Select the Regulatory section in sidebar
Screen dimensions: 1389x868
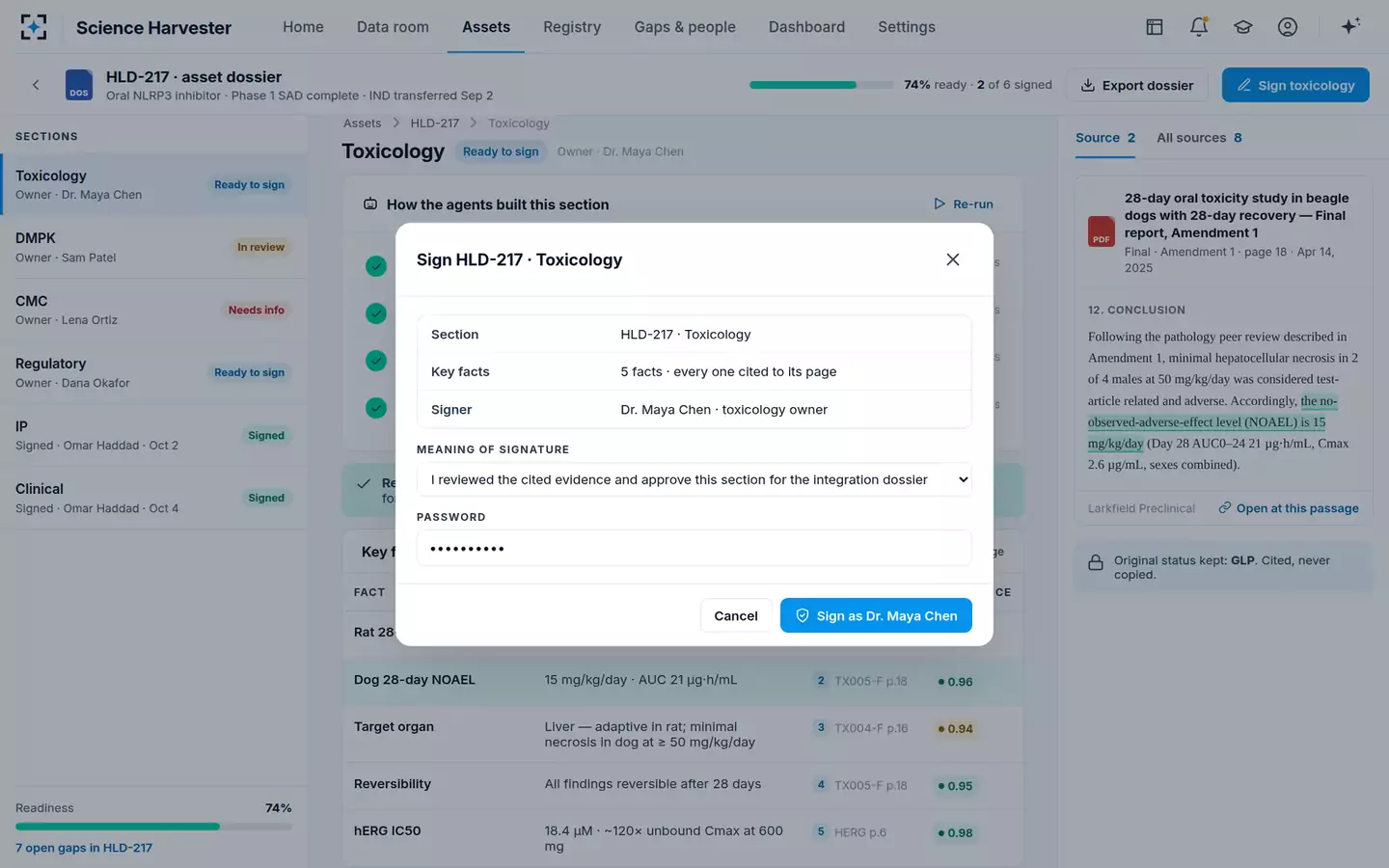coord(153,372)
